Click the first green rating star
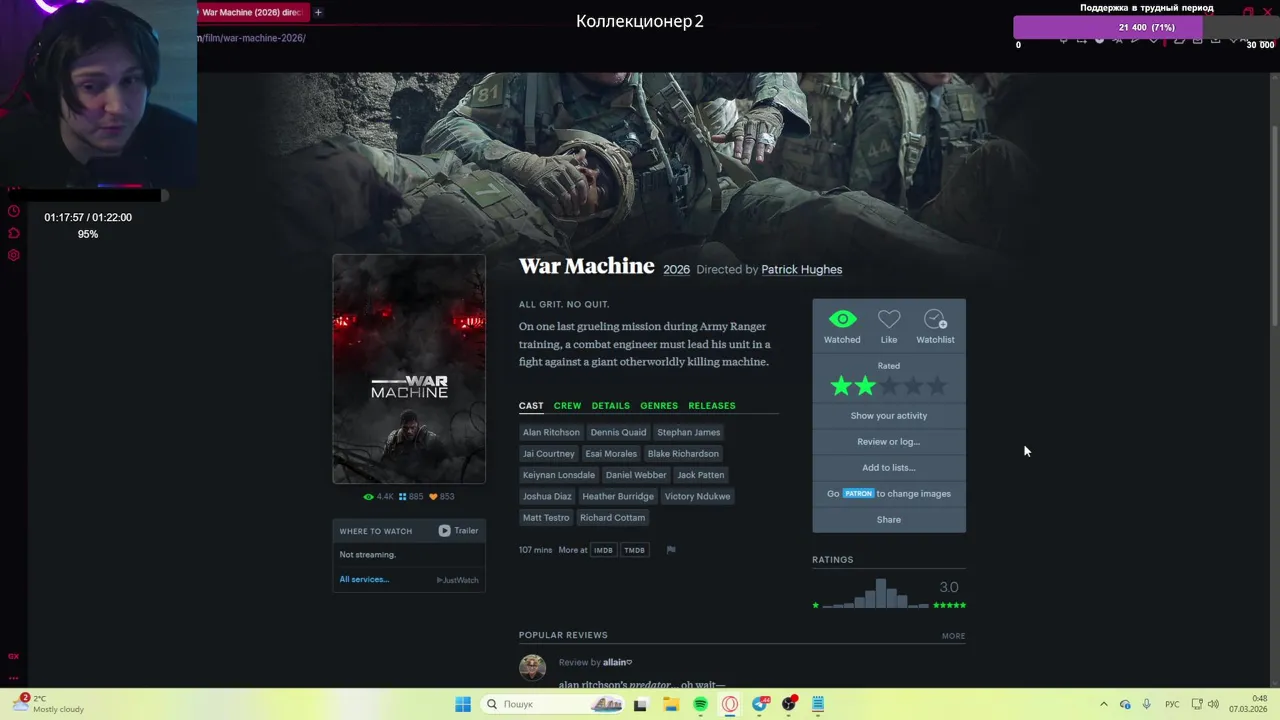Viewport: 1280px width, 720px height. click(841, 386)
